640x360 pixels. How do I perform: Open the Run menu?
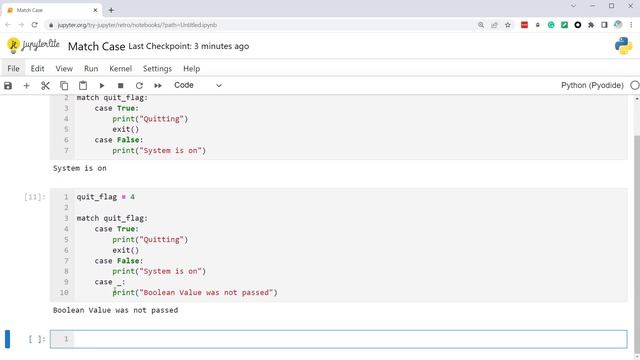click(x=91, y=69)
